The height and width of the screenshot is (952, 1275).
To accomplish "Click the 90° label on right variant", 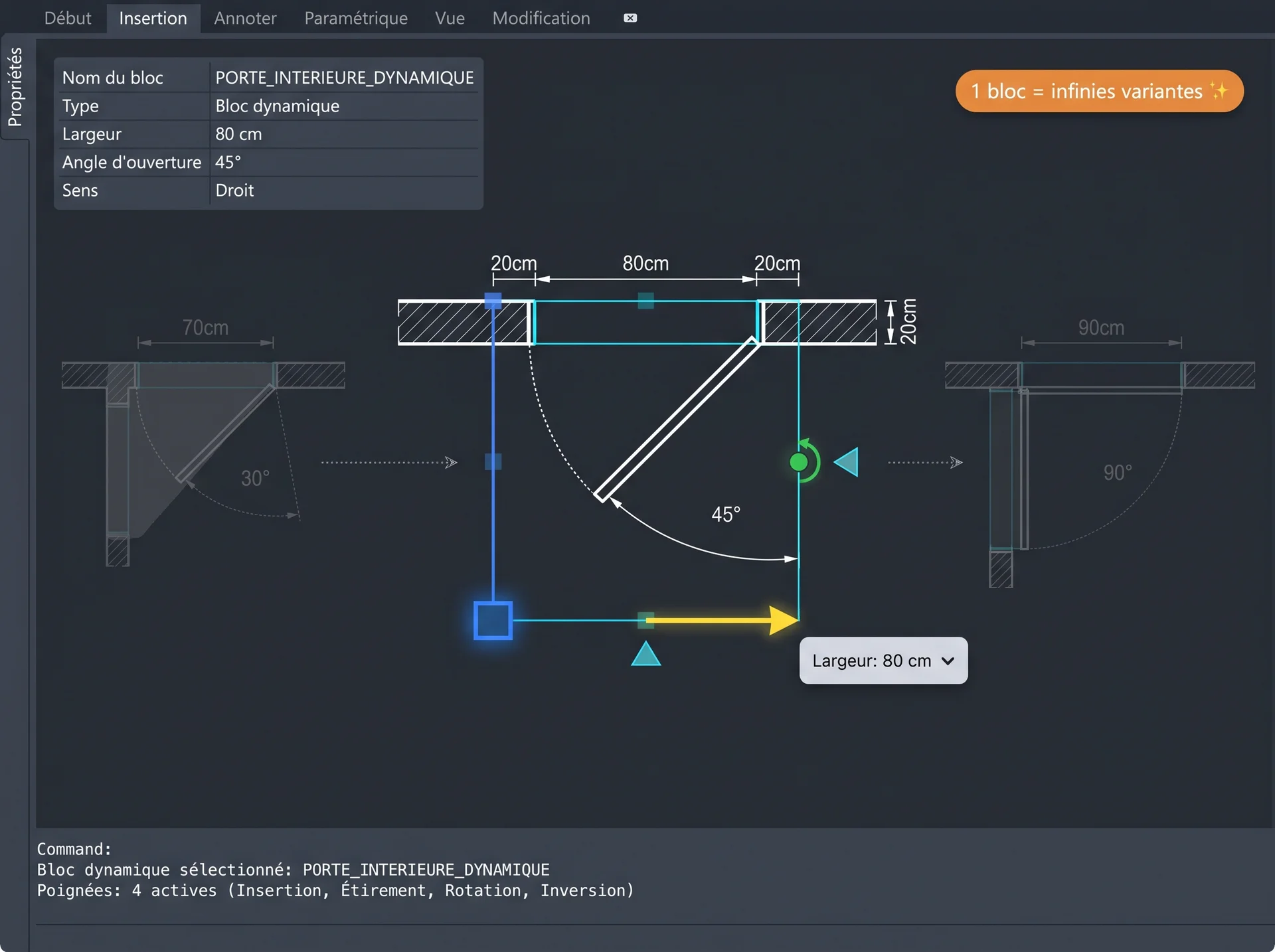I will pos(1118,473).
